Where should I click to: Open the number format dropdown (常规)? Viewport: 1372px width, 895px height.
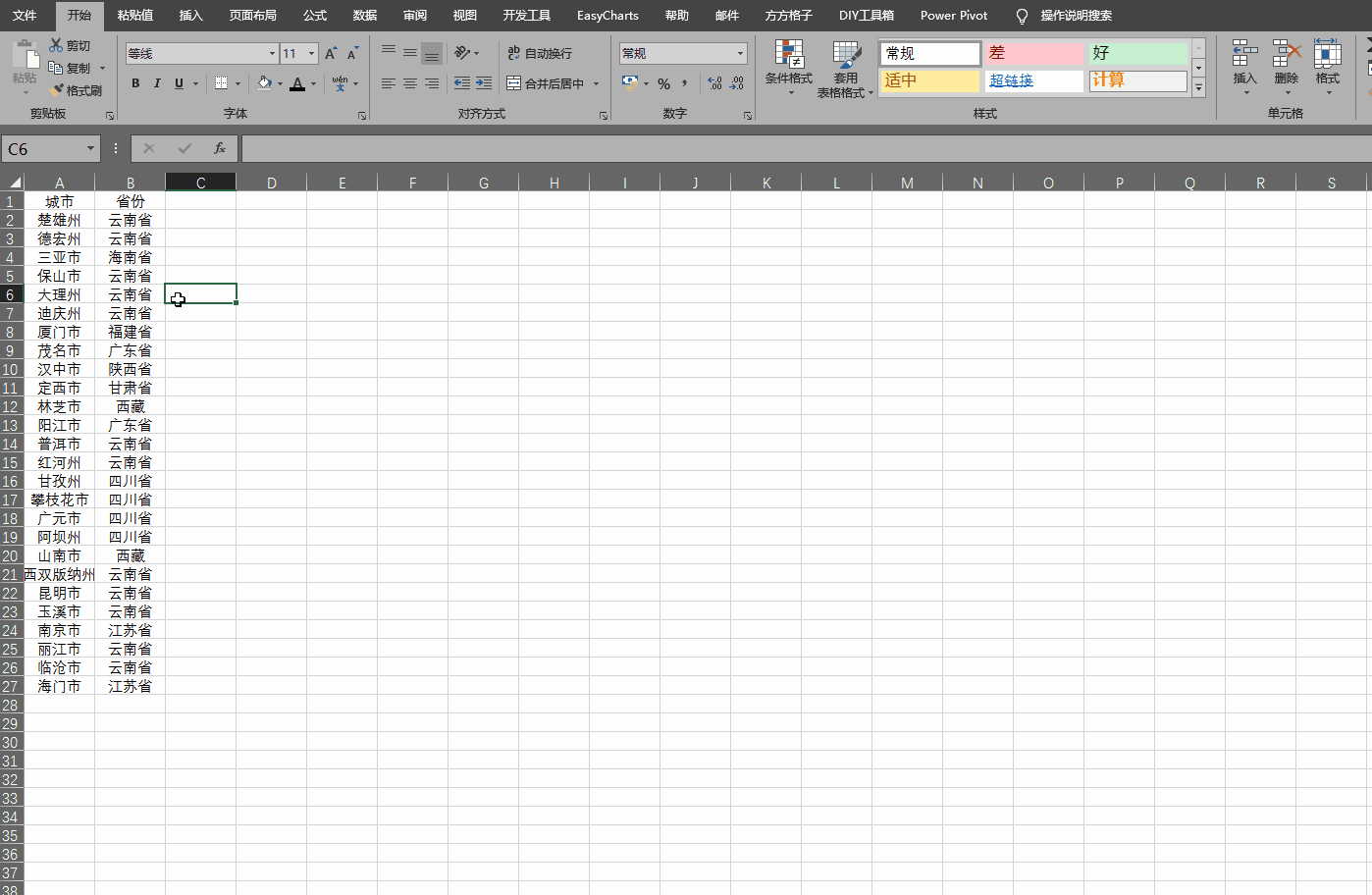click(x=740, y=53)
